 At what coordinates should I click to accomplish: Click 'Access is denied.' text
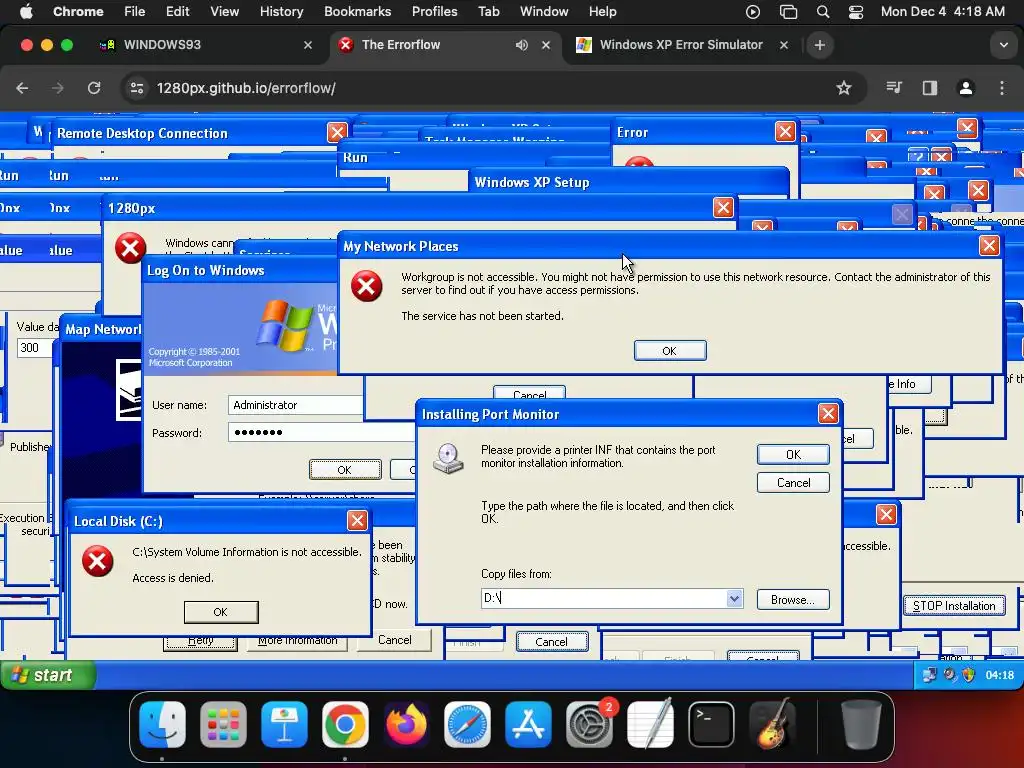point(173,578)
